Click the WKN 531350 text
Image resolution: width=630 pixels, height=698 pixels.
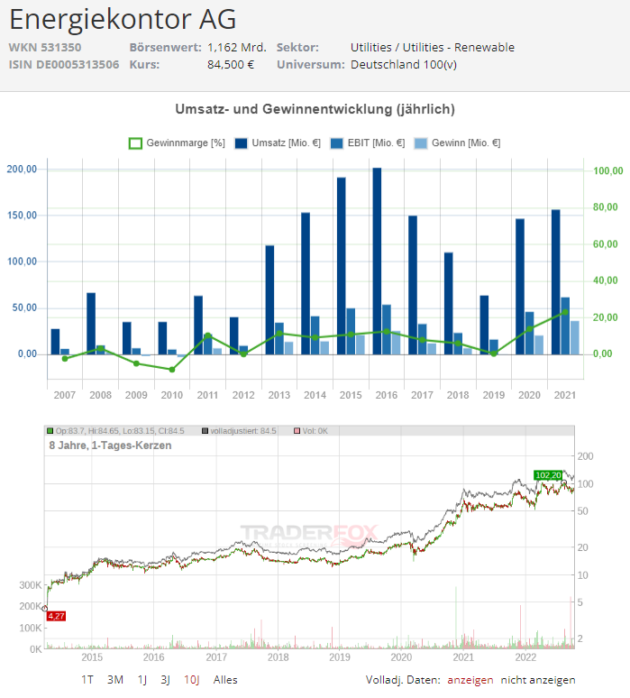tap(45, 47)
